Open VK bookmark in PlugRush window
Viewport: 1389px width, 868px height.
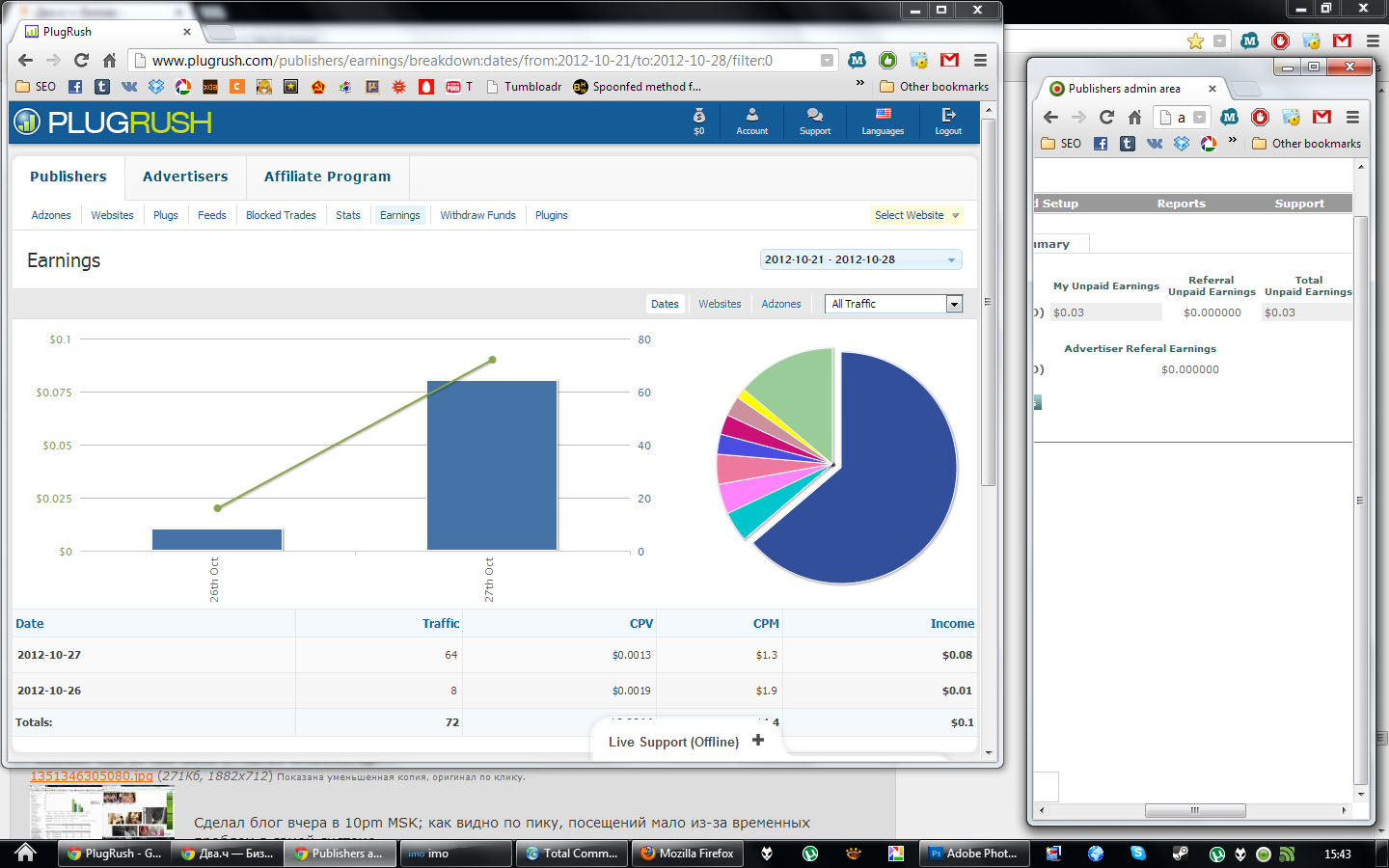pos(128,87)
